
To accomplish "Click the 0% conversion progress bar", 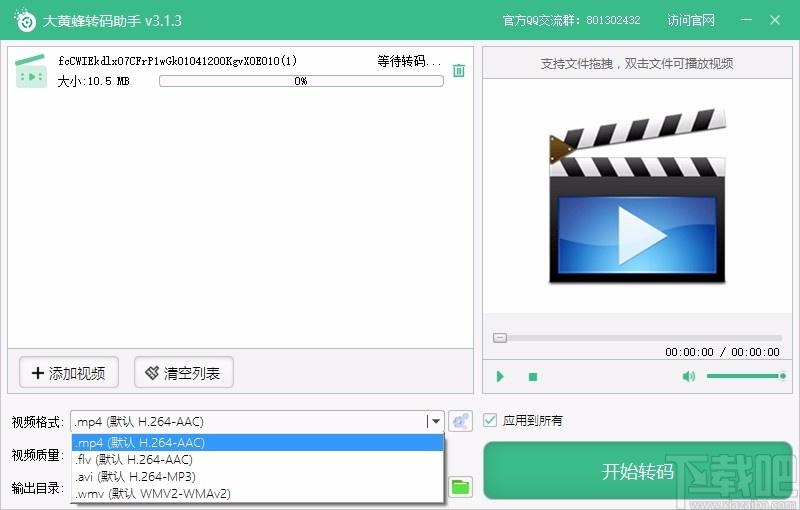I will (x=301, y=81).
